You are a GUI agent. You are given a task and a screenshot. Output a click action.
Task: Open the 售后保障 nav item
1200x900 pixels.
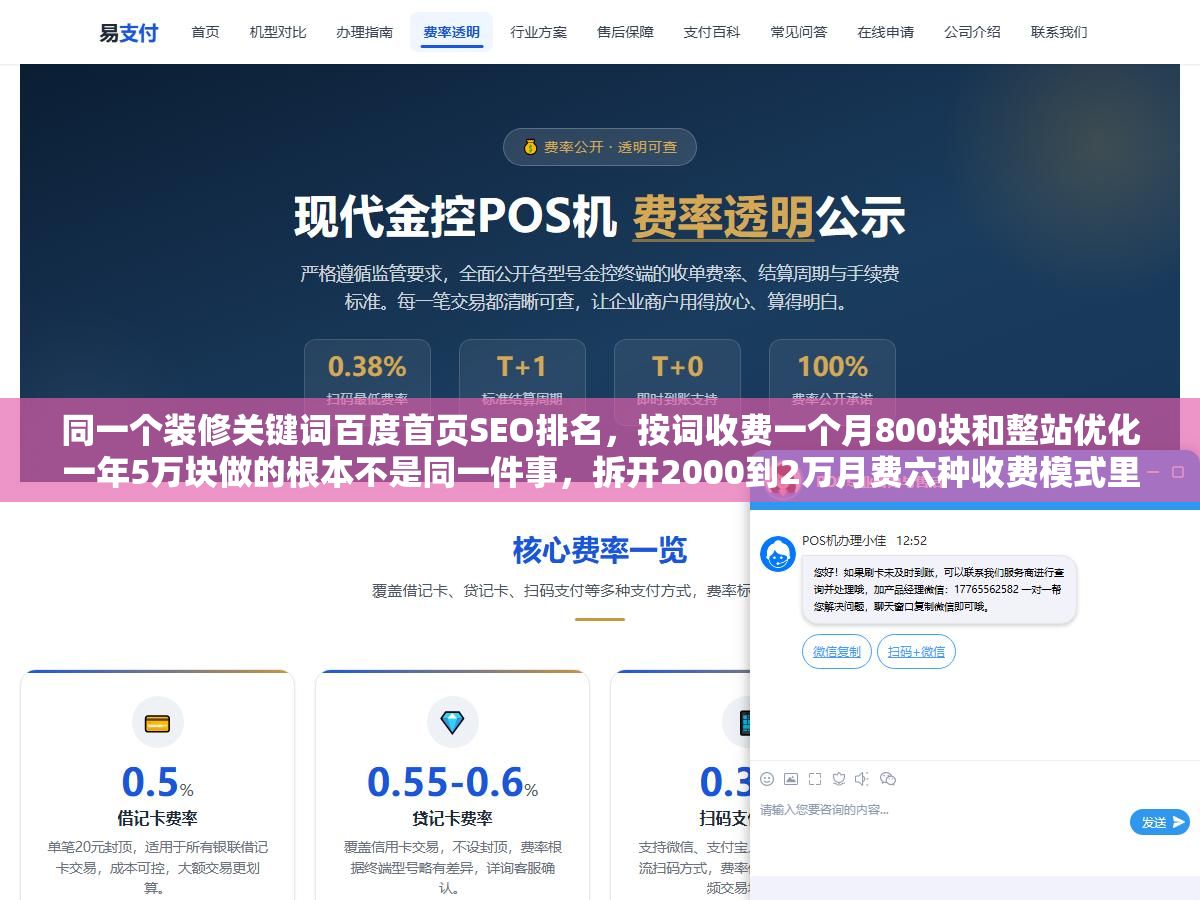pyautogui.click(x=625, y=32)
